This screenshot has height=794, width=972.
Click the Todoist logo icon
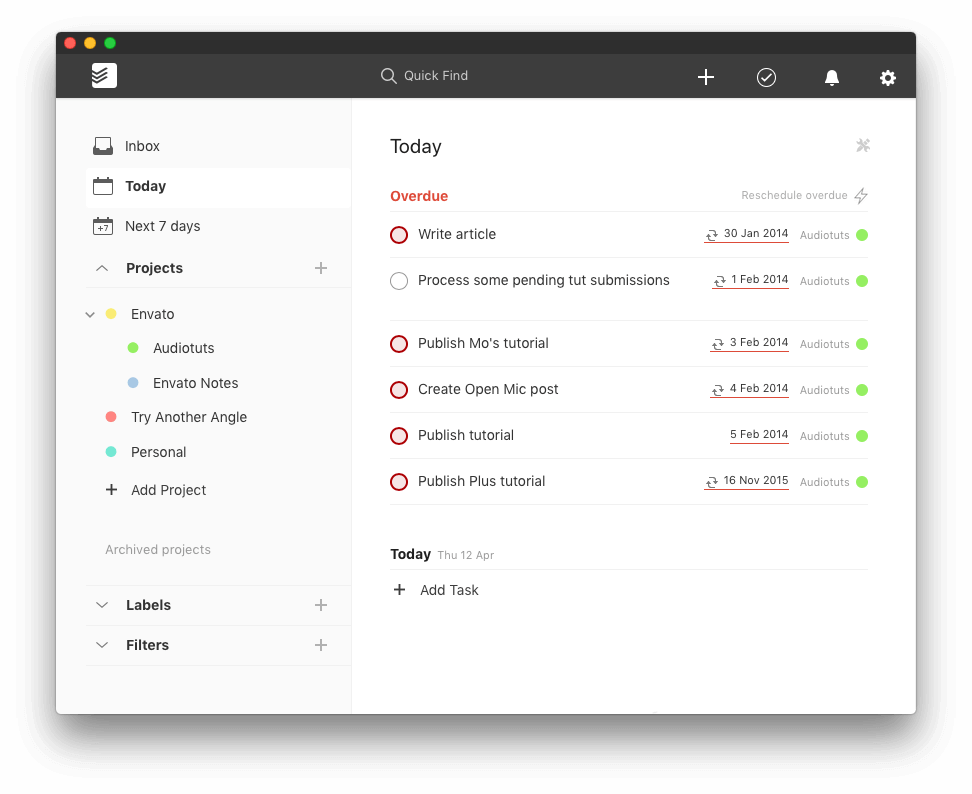[x=104, y=76]
